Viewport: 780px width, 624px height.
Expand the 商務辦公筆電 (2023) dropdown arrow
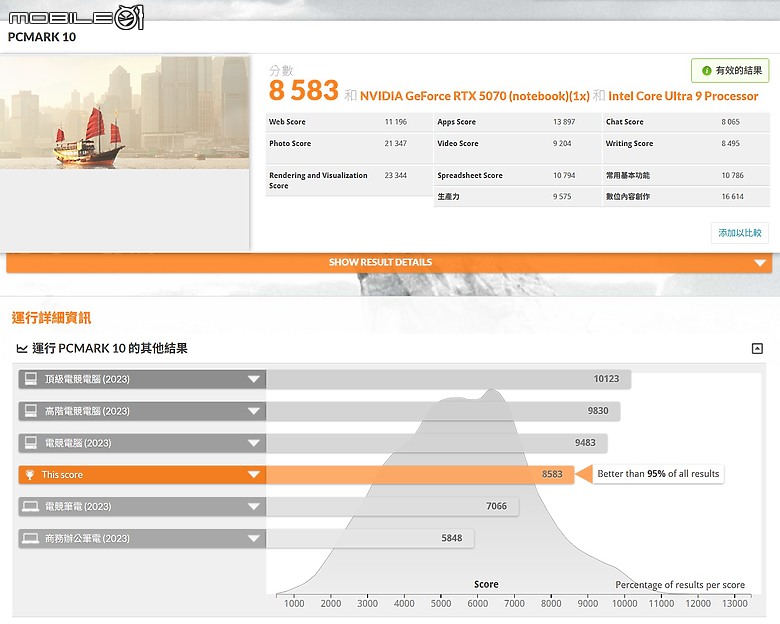click(x=254, y=538)
